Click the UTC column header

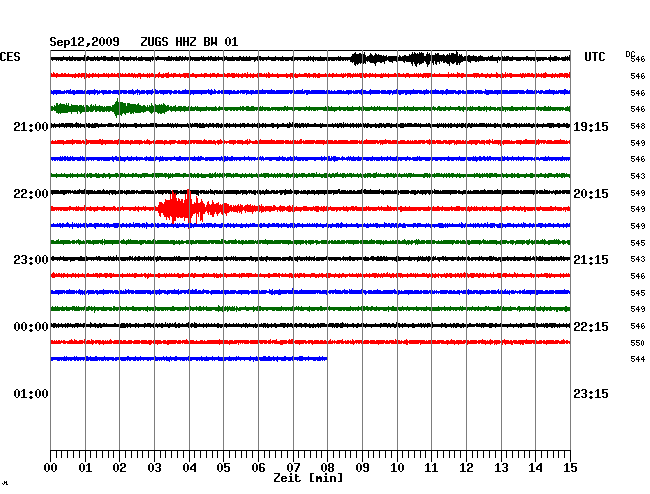pos(594,57)
